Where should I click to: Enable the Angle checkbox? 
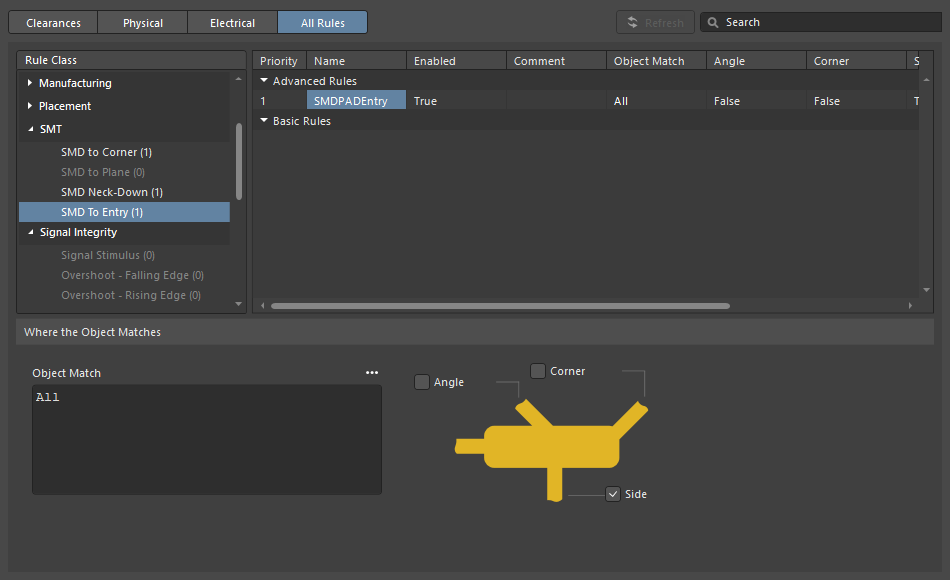tap(422, 382)
